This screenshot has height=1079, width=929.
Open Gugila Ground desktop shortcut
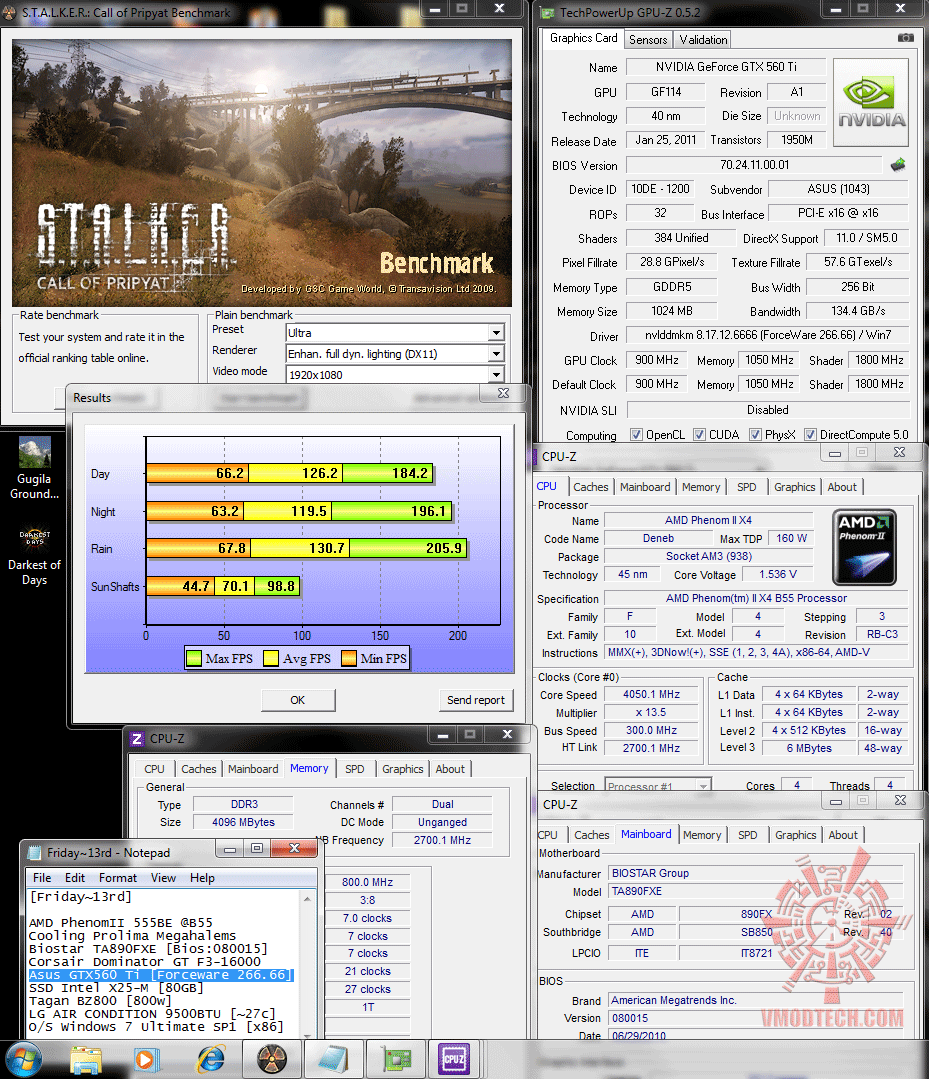(x=34, y=468)
